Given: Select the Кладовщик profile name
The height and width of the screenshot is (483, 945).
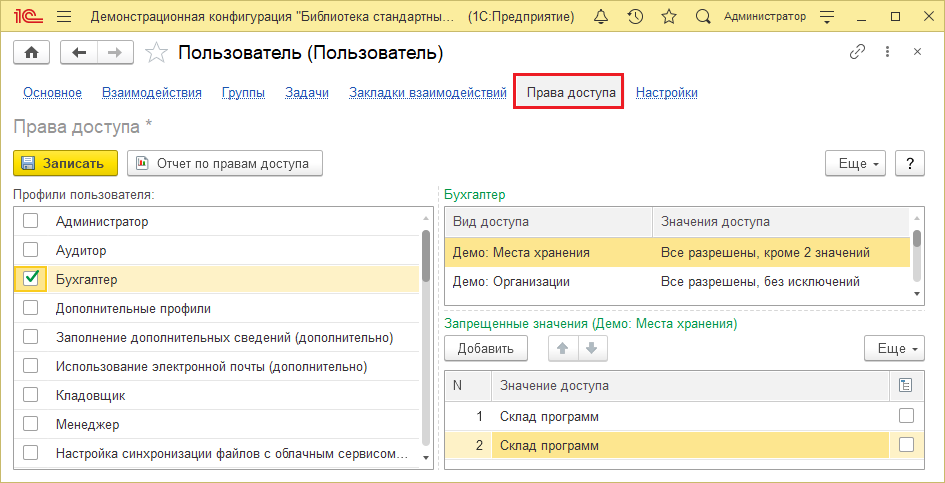Looking at the screenshot, I should click(x=90, y=396).
